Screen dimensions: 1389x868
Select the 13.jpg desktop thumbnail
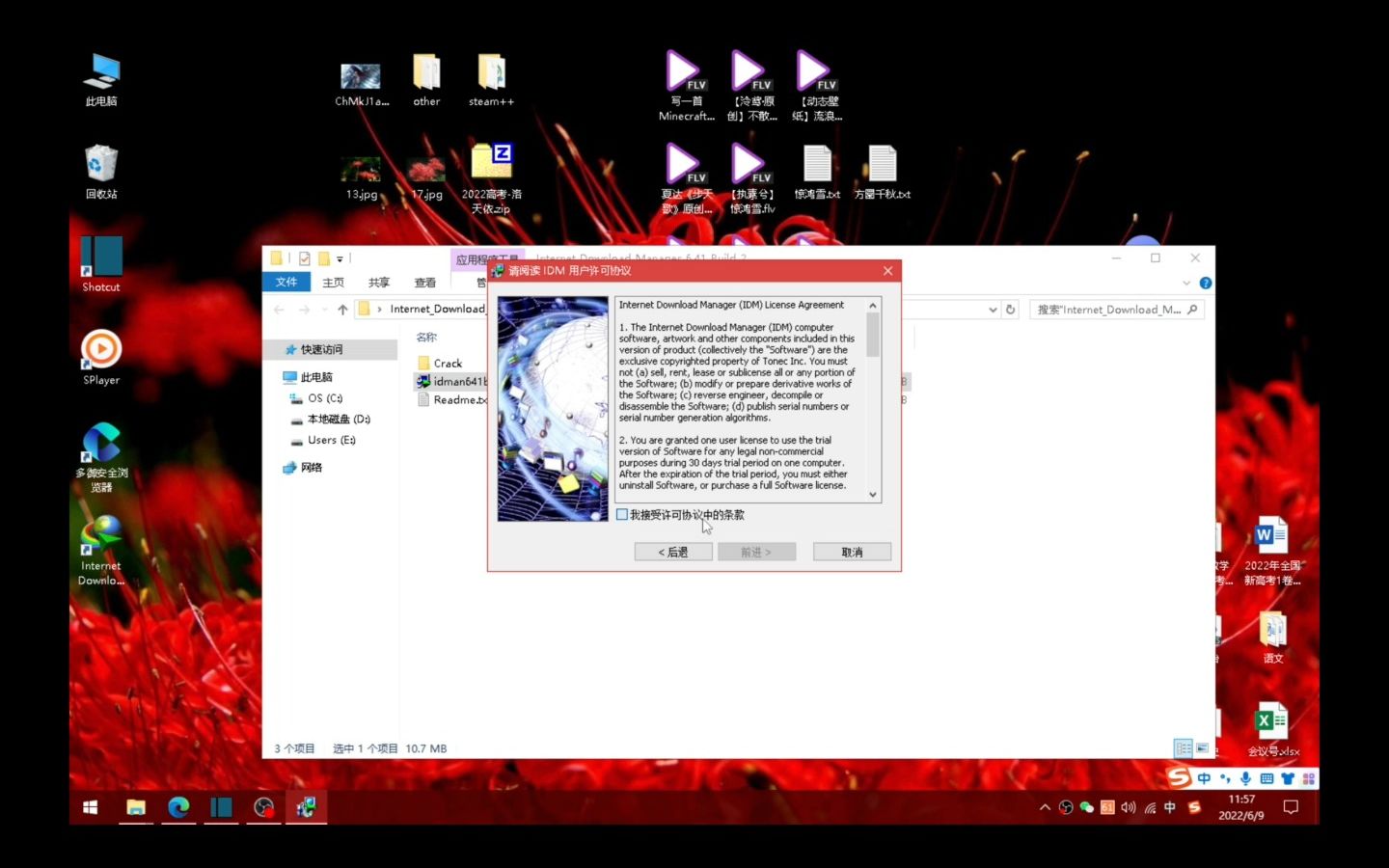point(361,177)
